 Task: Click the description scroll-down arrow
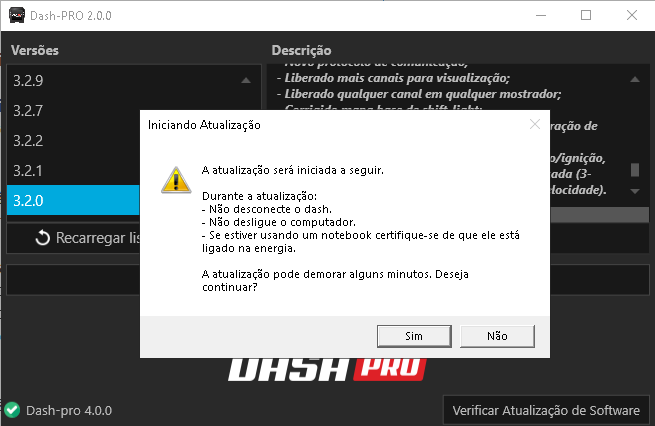click(635, 191)
